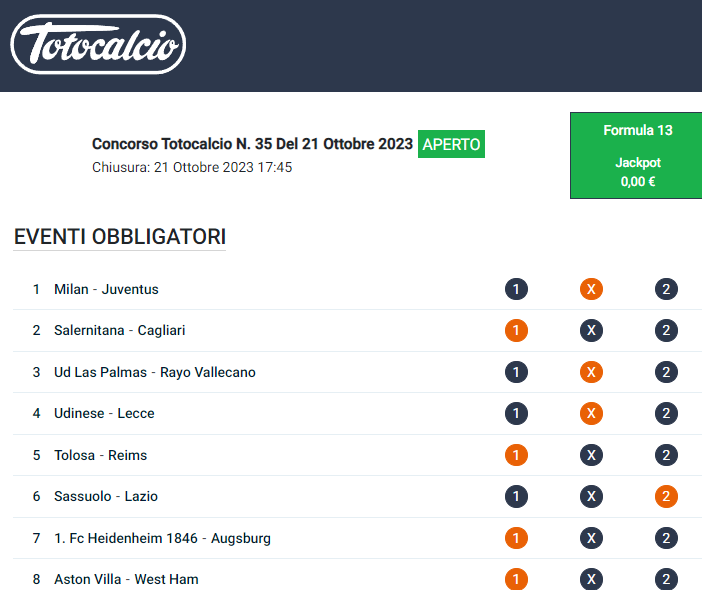Toggle the 1 pick for Tolosa - Reims
The height and width of the screenshot is (592, 702).
[x=516, y=455]
